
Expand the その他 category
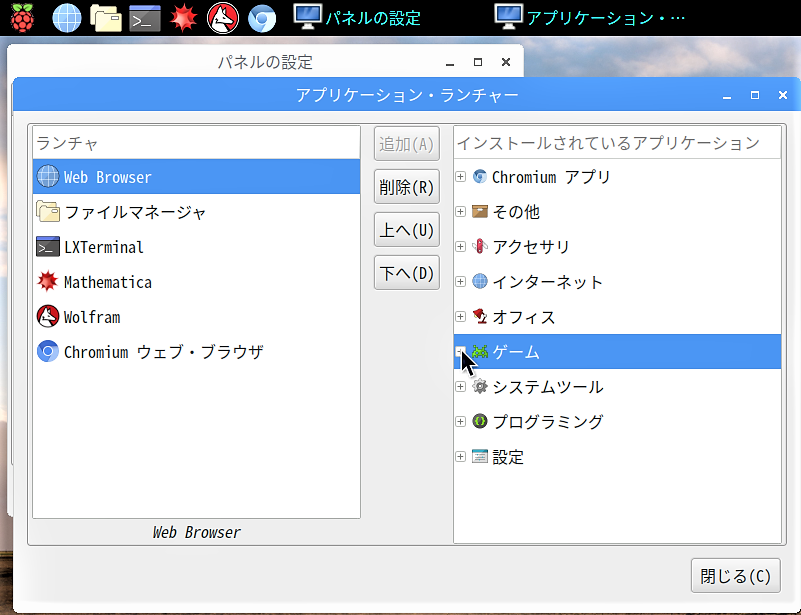click(x=461, y=211)
